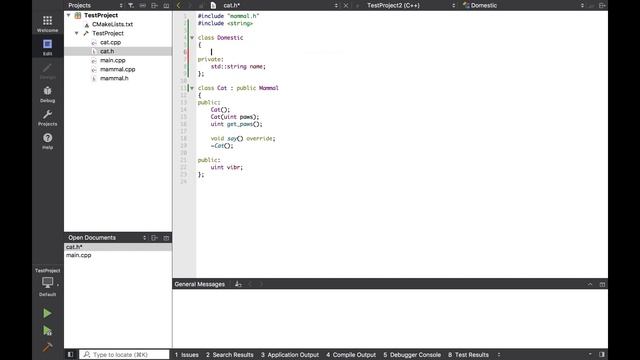Close the Open Documents pane
640x360 pixels.
tap(166, 238)
